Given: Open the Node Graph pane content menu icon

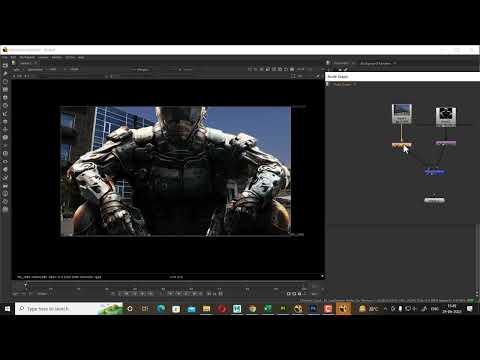Looking at the screenshot, I should point(328,84).
